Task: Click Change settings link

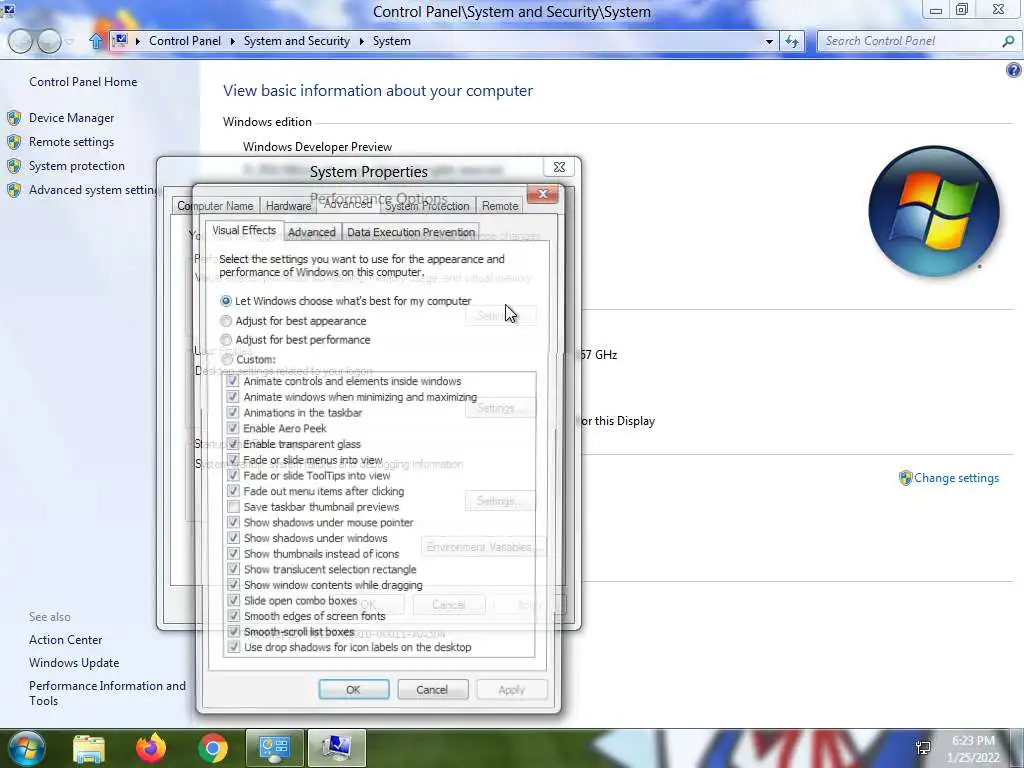Action: point(956,478)
